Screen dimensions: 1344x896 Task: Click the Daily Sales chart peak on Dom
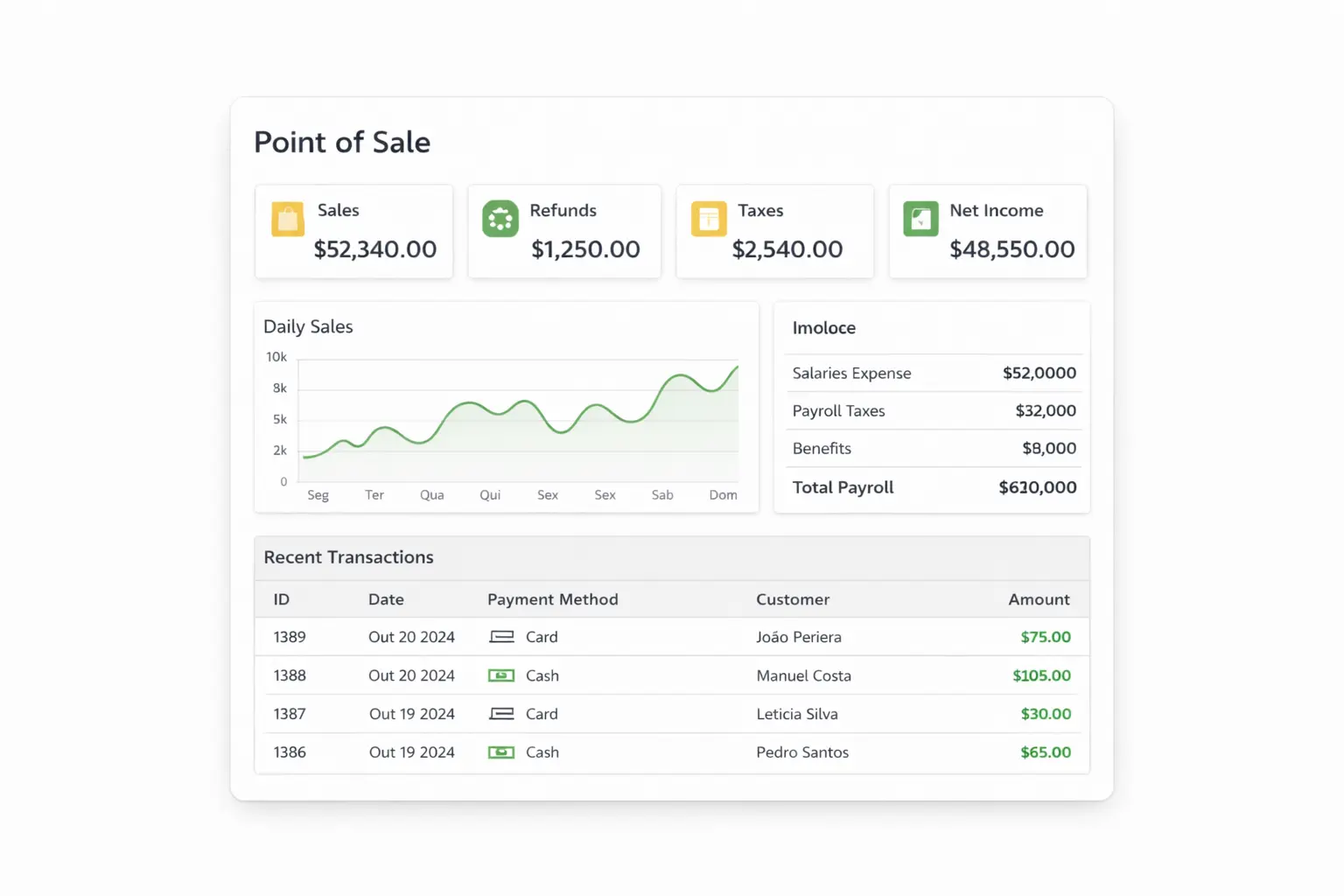(737, 367)
